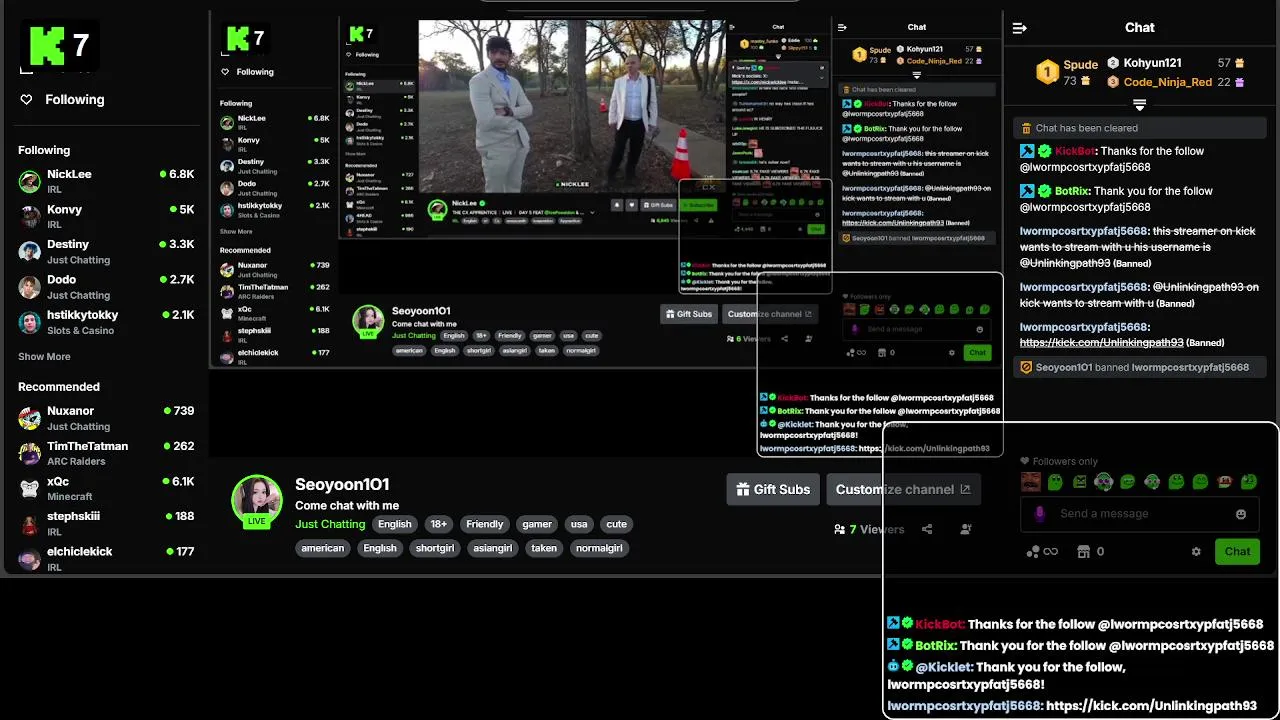Viewport: 1280px width, 720px height.
Task: Insert the purple-sunglasses headphones emote
Action: (x=1103, y=482)
